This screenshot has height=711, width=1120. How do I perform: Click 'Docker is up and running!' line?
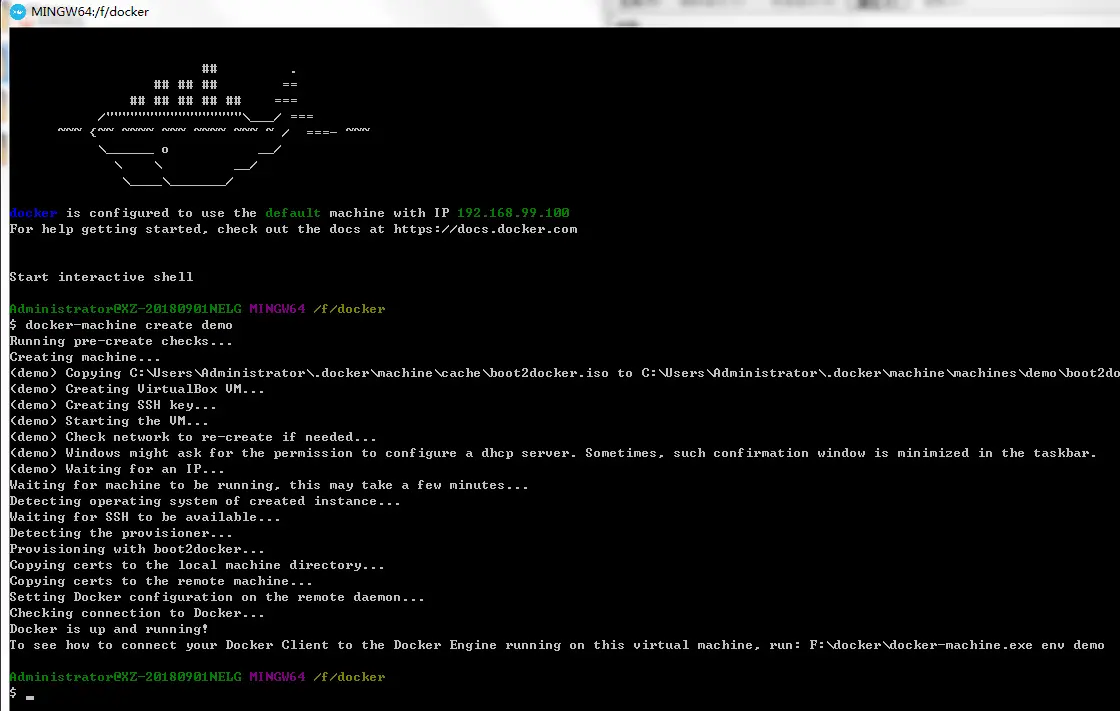pos(109,630)
